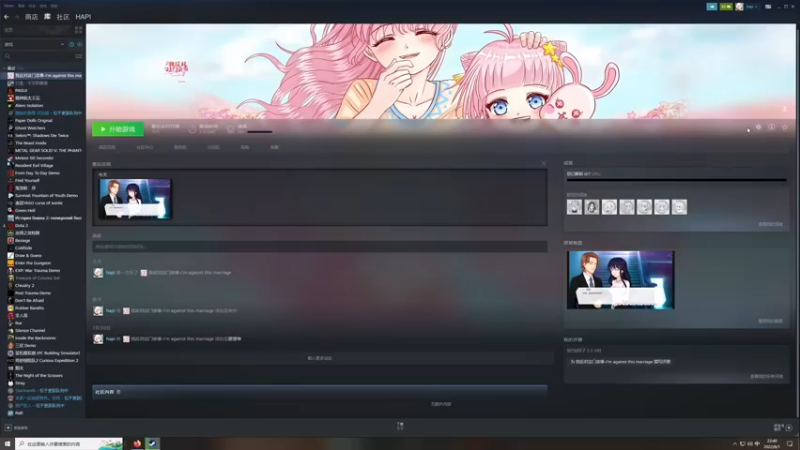Open second unlocked achievement icon
Screen dimensions: 800x450
click(592, 207)
